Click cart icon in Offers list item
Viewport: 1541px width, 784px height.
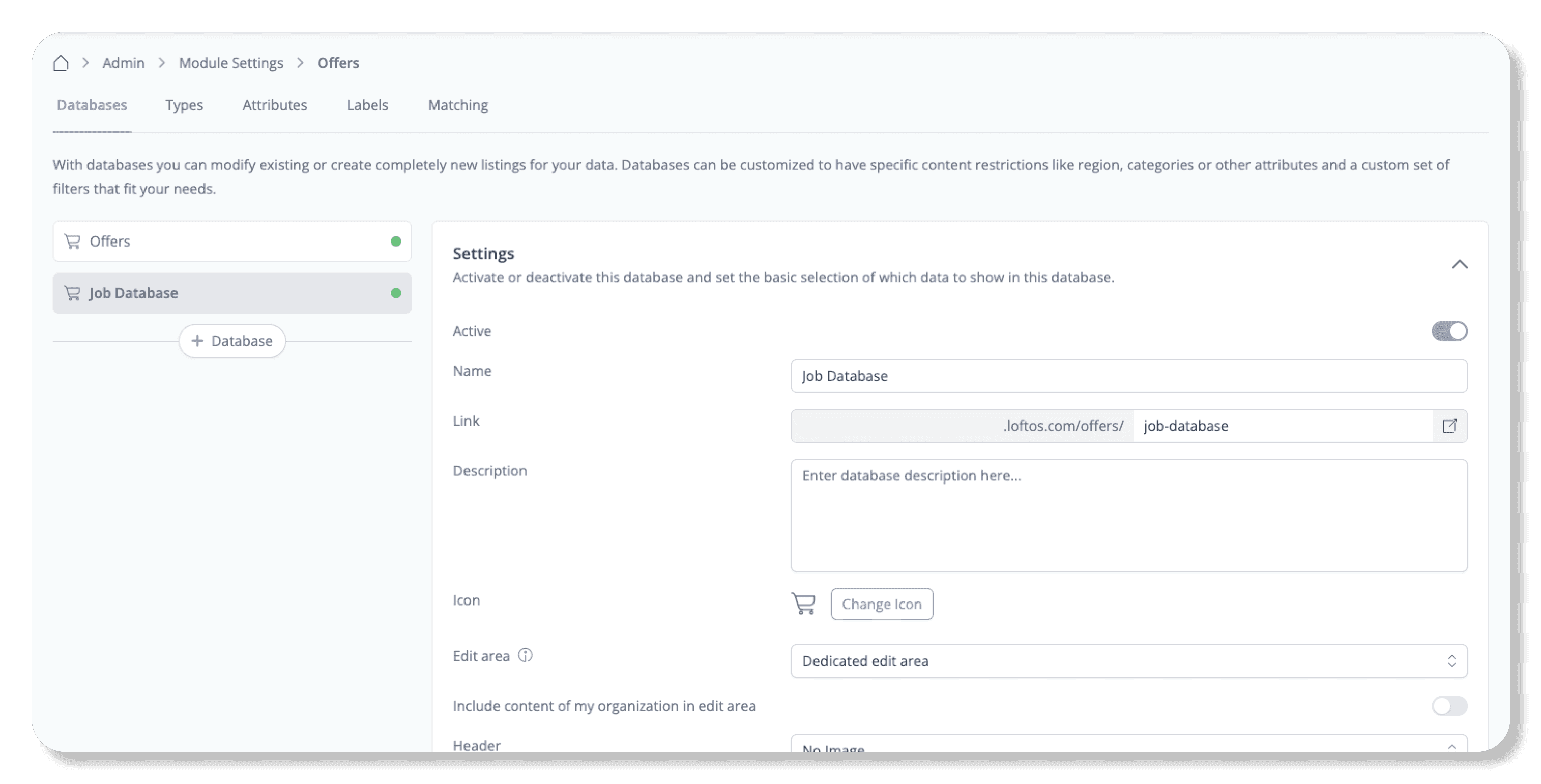(72, 242)
